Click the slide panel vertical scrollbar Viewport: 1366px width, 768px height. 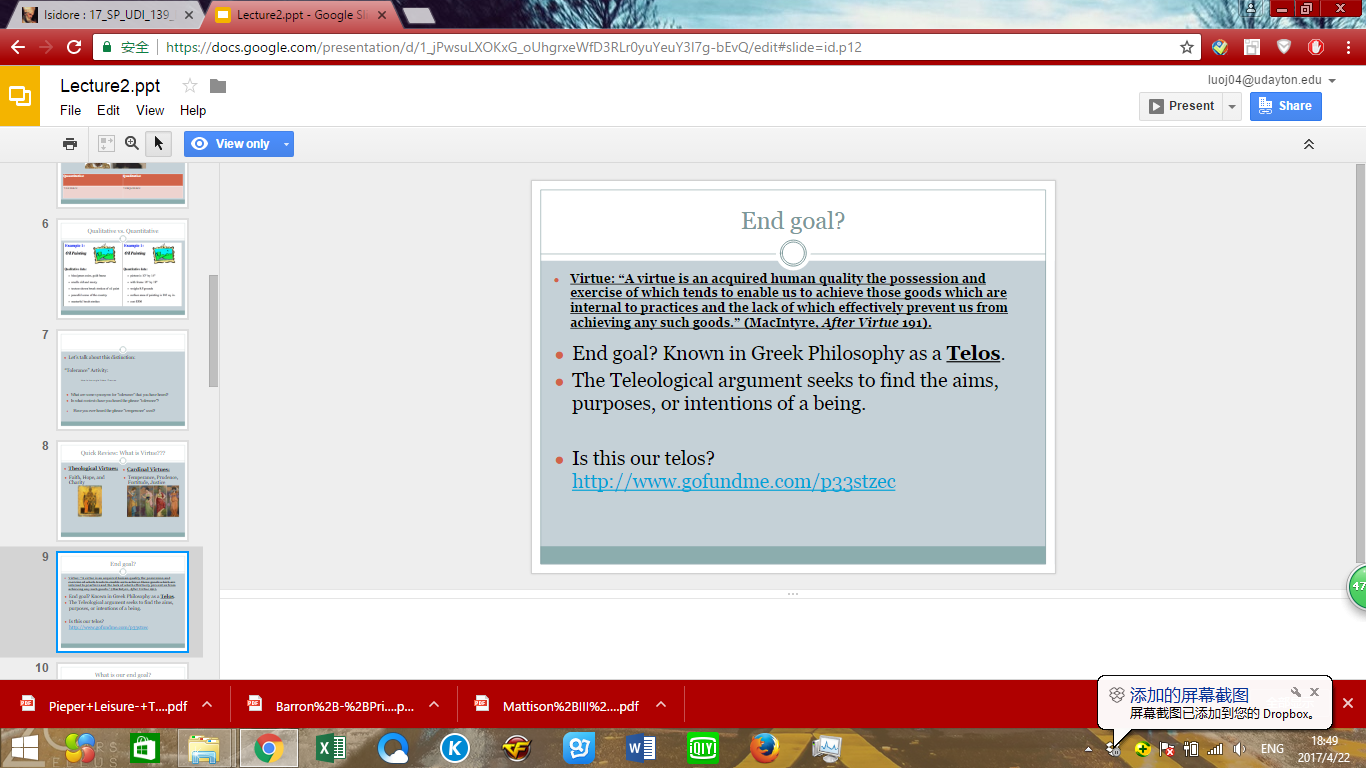tap(212, 330)
